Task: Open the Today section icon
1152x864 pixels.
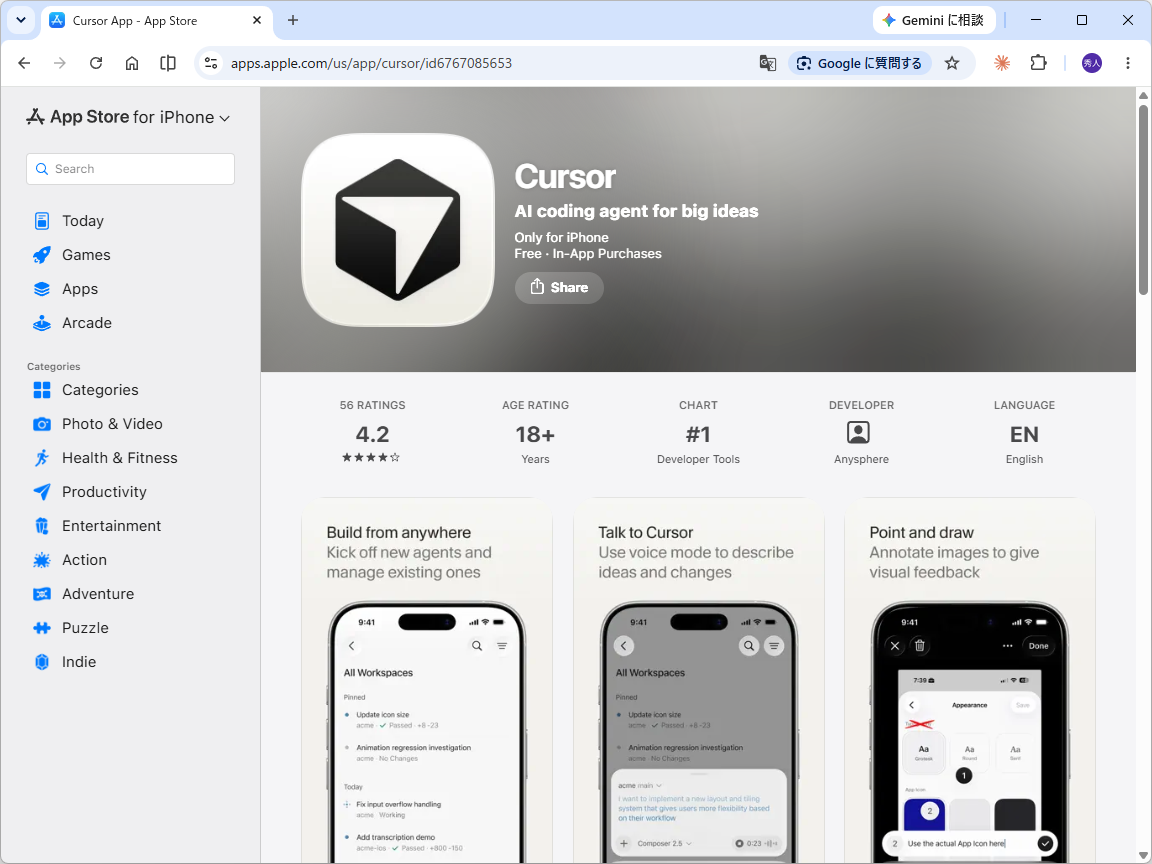Action: point(42,220)
